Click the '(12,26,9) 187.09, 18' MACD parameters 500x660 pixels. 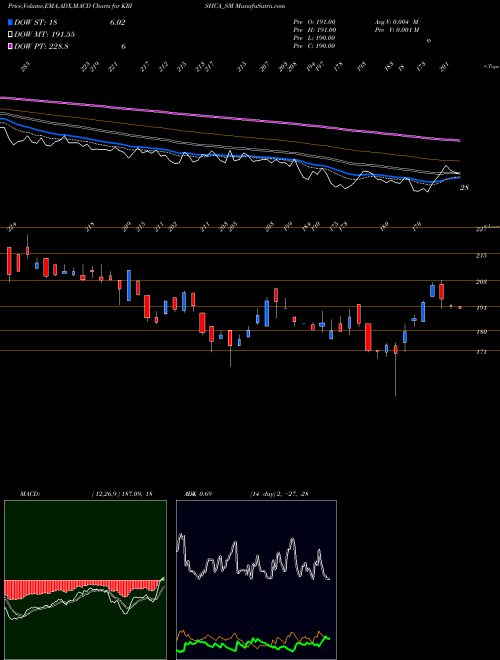(x=122, y=494)
